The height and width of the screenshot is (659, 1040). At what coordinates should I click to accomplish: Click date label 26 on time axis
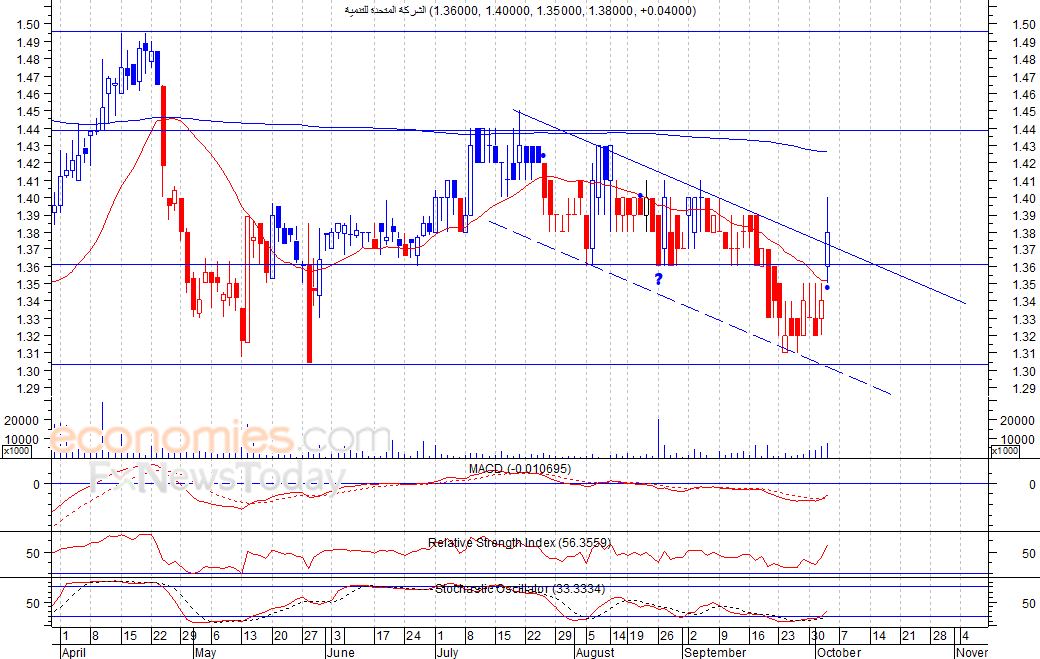[667, 636]
